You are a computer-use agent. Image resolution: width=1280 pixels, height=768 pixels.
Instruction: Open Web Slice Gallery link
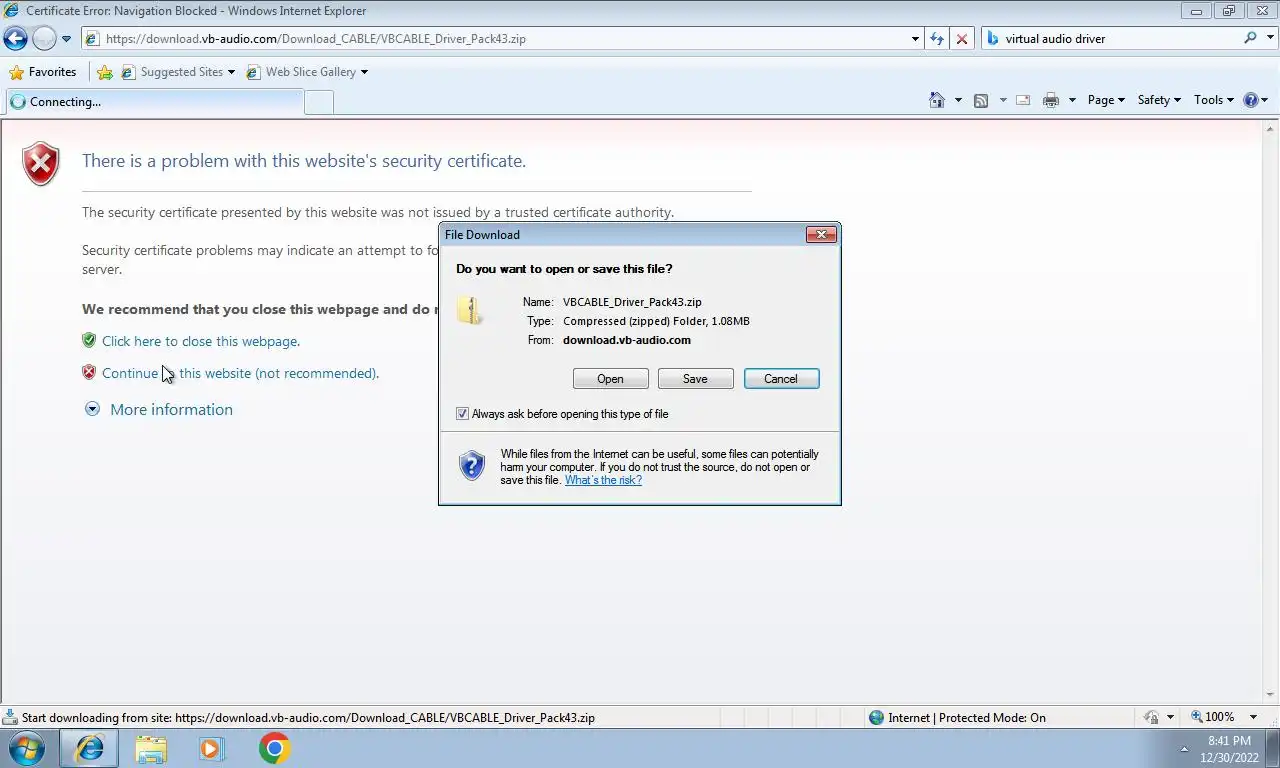tap(307, 72)
